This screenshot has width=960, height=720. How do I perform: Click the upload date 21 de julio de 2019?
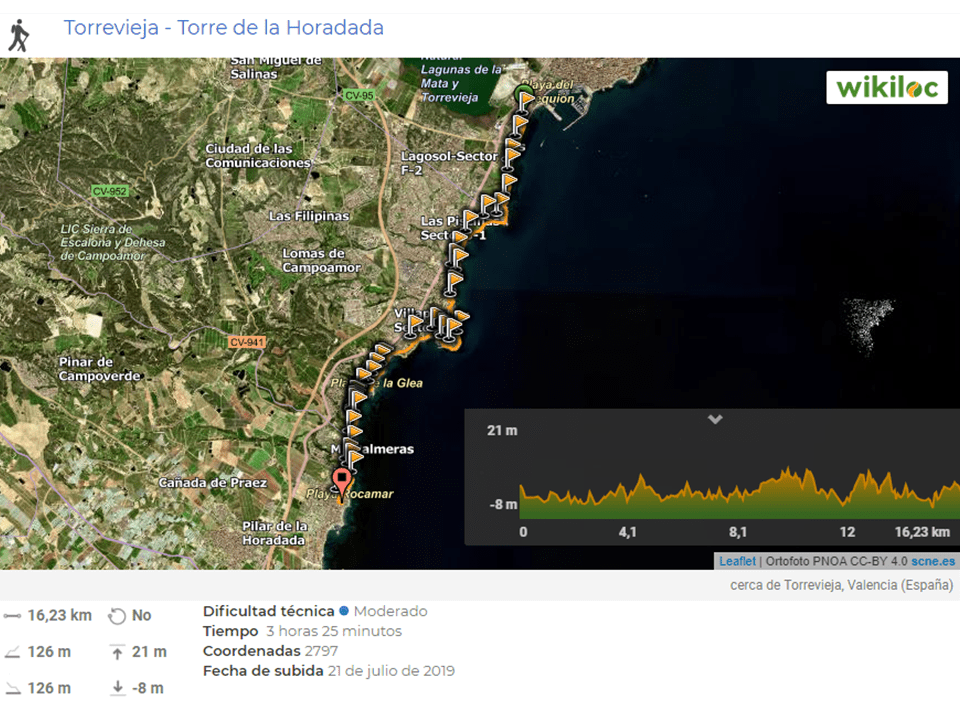(x=391, y=671)
